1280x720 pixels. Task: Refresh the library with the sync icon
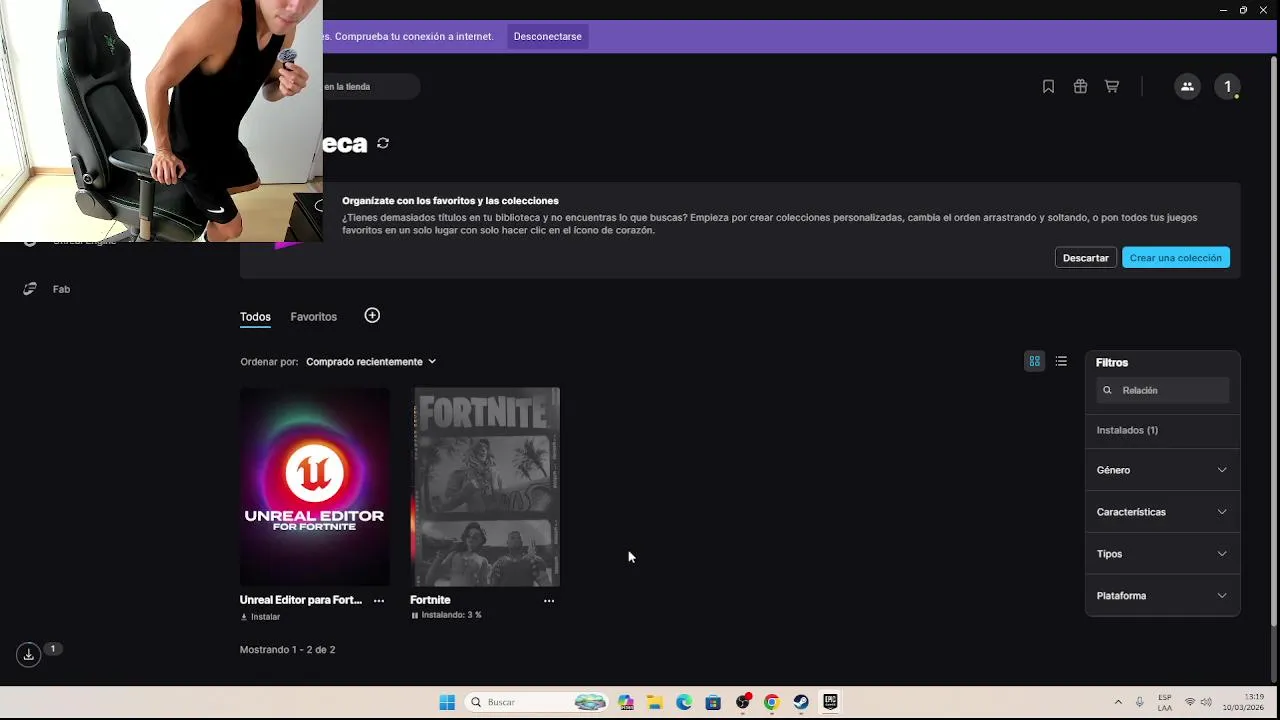383,144
